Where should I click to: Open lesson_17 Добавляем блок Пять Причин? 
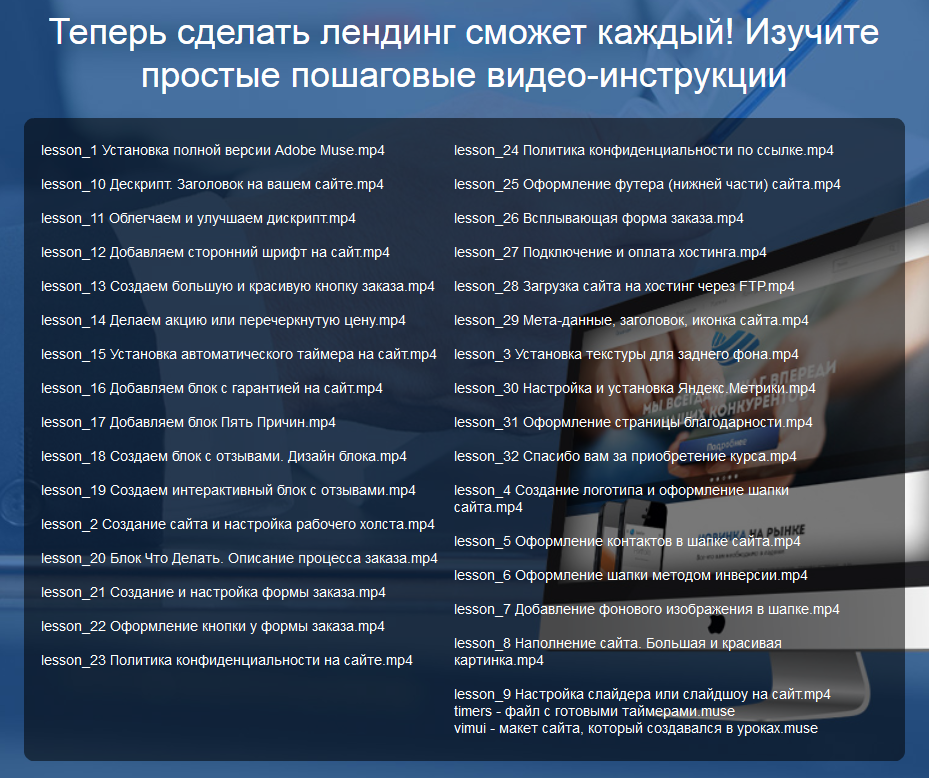(189, 422)
